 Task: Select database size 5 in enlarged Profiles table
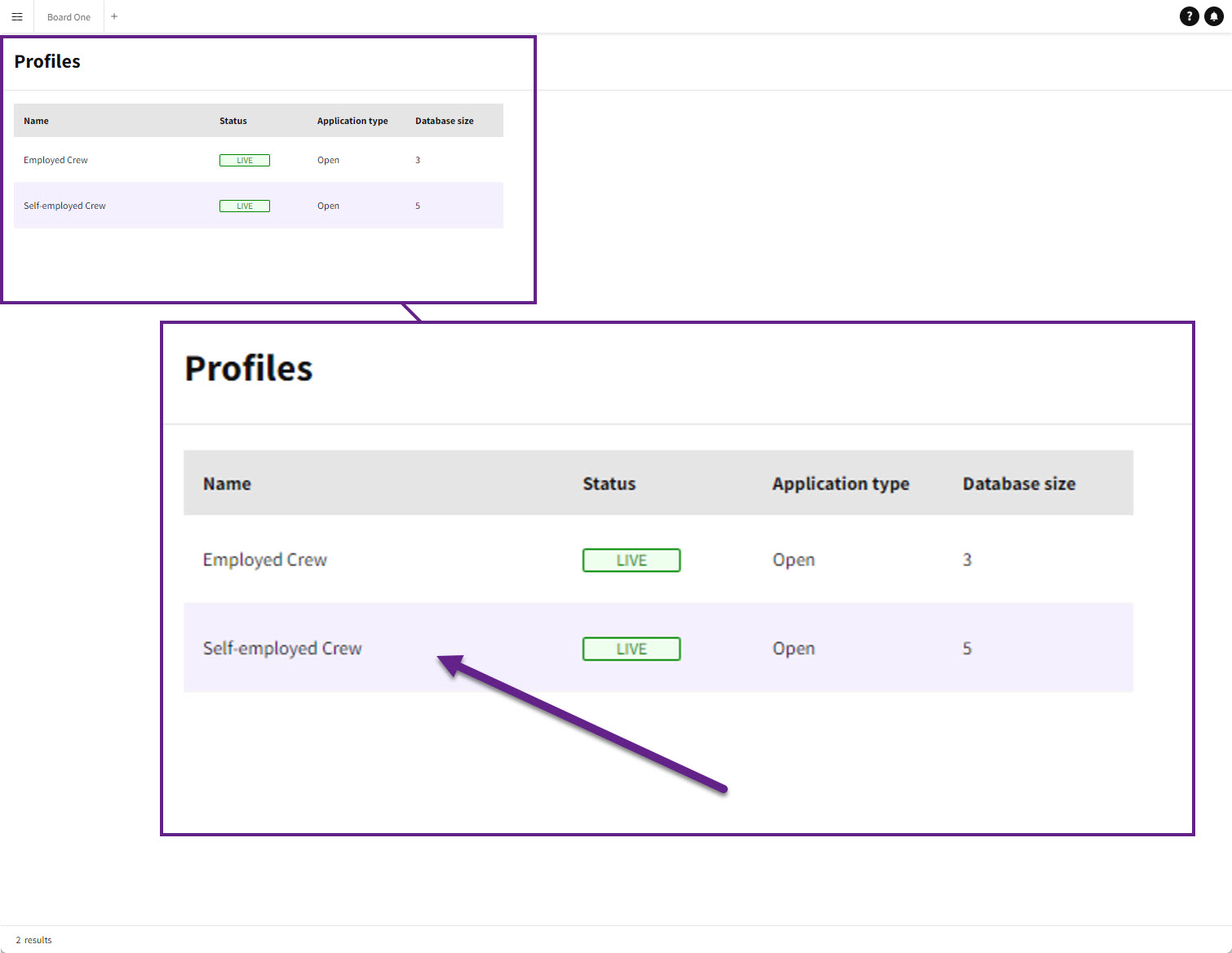tap(967, 649)
